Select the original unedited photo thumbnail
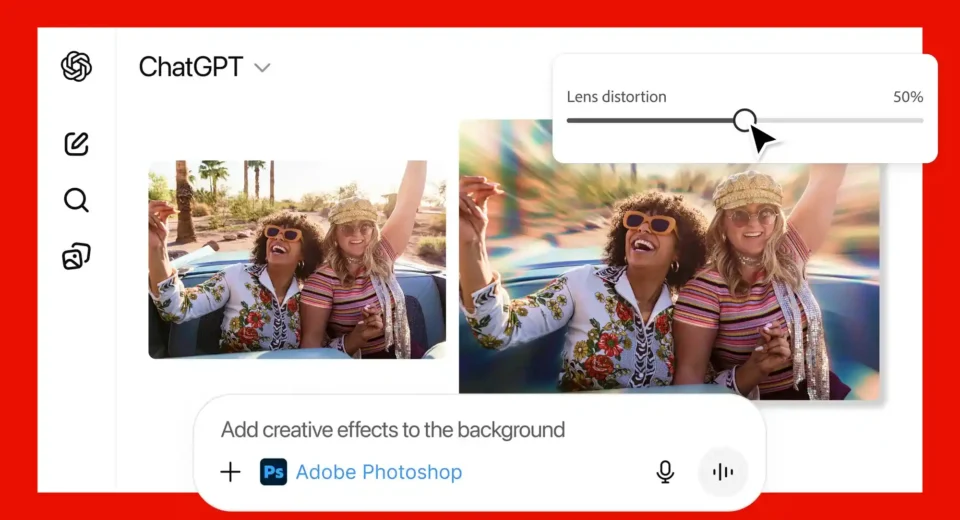Screen dimensions: 960x520 pos(297,259)
